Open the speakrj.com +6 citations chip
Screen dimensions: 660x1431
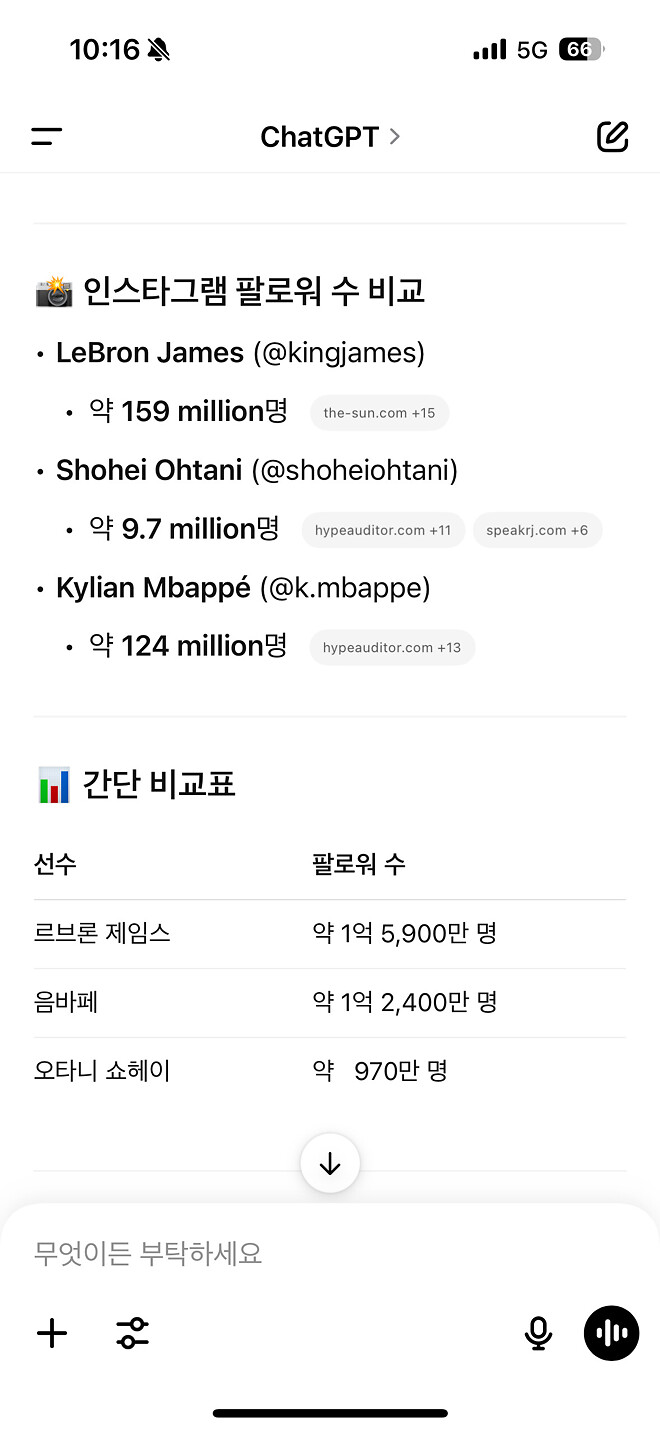538,530
